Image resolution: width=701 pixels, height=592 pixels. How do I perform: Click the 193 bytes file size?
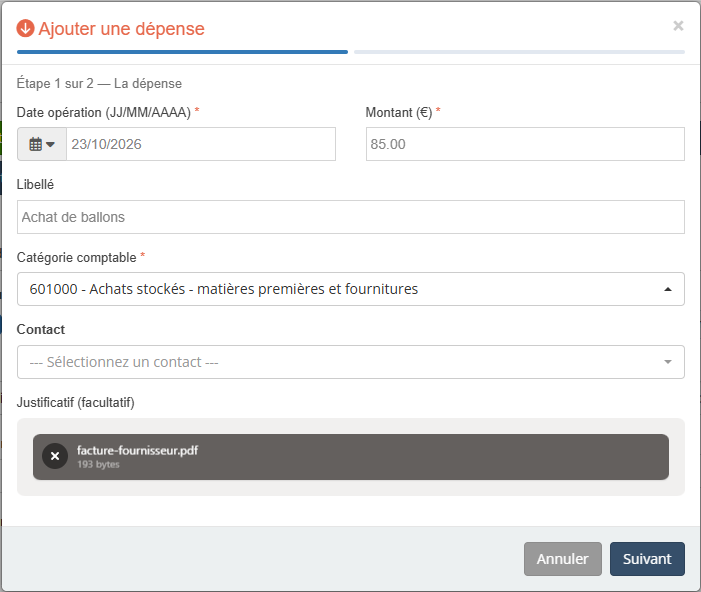tap(98, 464)
